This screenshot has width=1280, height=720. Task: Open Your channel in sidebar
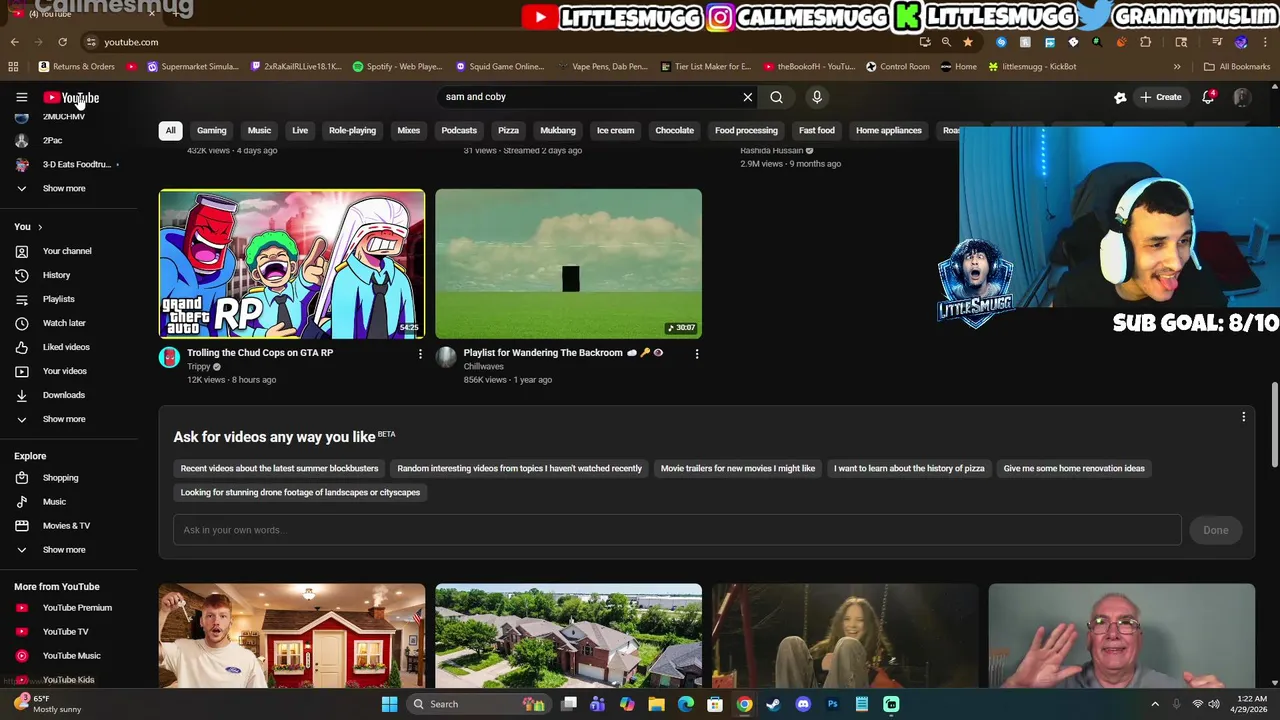tap(67, 251)
